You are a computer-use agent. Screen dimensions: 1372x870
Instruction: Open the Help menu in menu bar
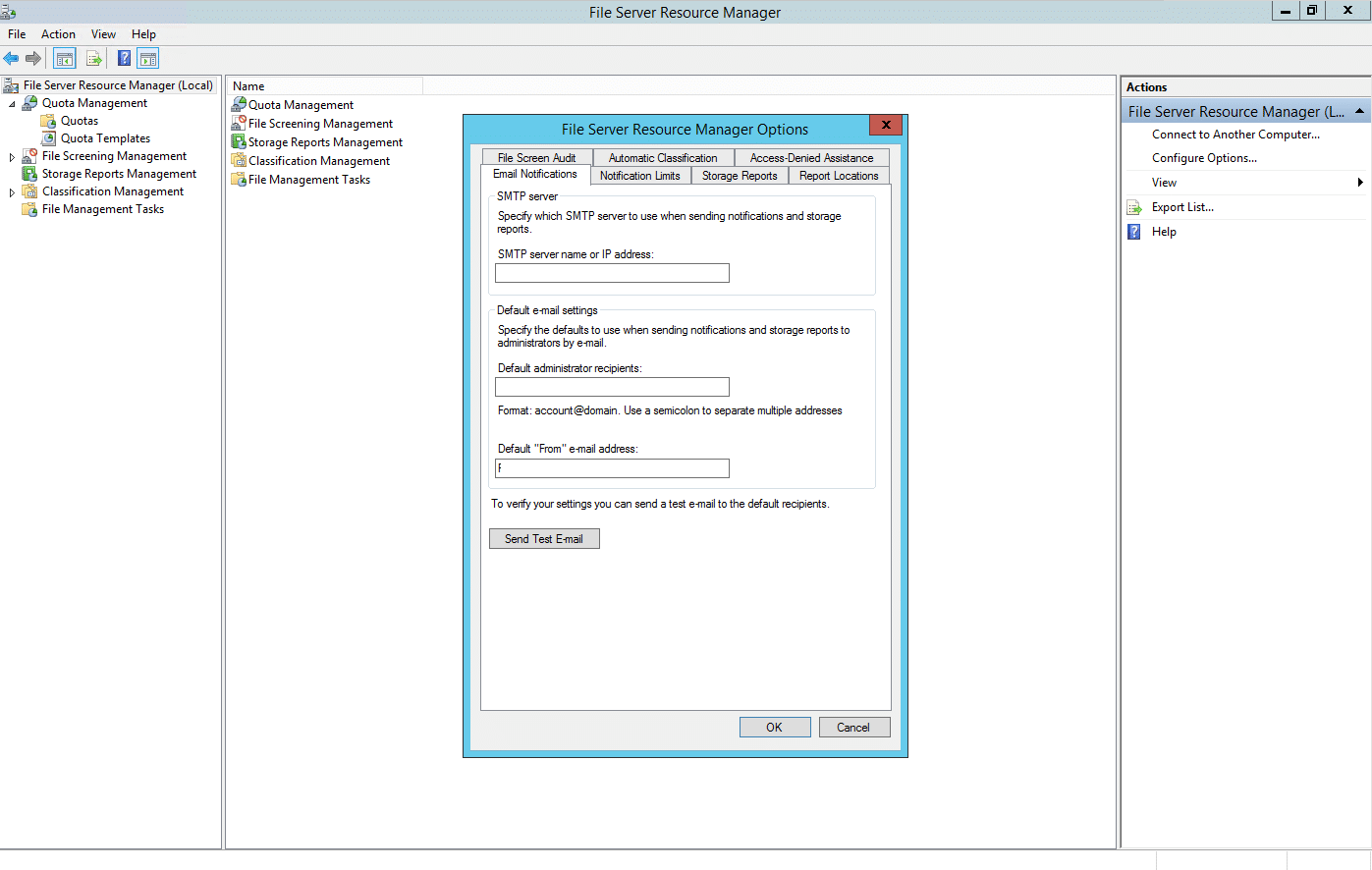tap(144, 34)
